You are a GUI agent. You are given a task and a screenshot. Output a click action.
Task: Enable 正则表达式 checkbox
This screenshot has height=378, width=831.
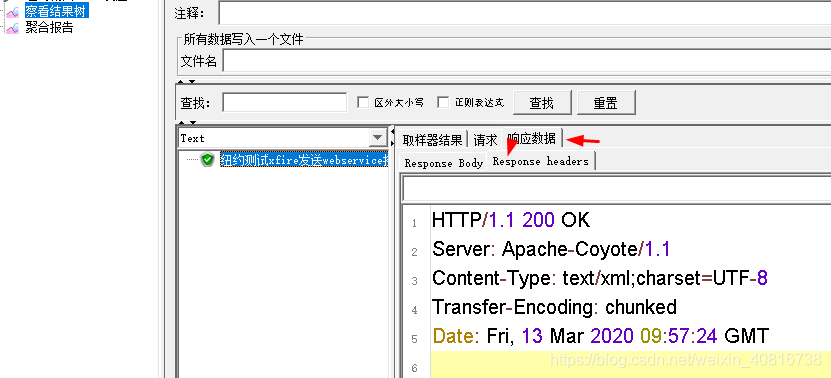(x=443, y=102)
